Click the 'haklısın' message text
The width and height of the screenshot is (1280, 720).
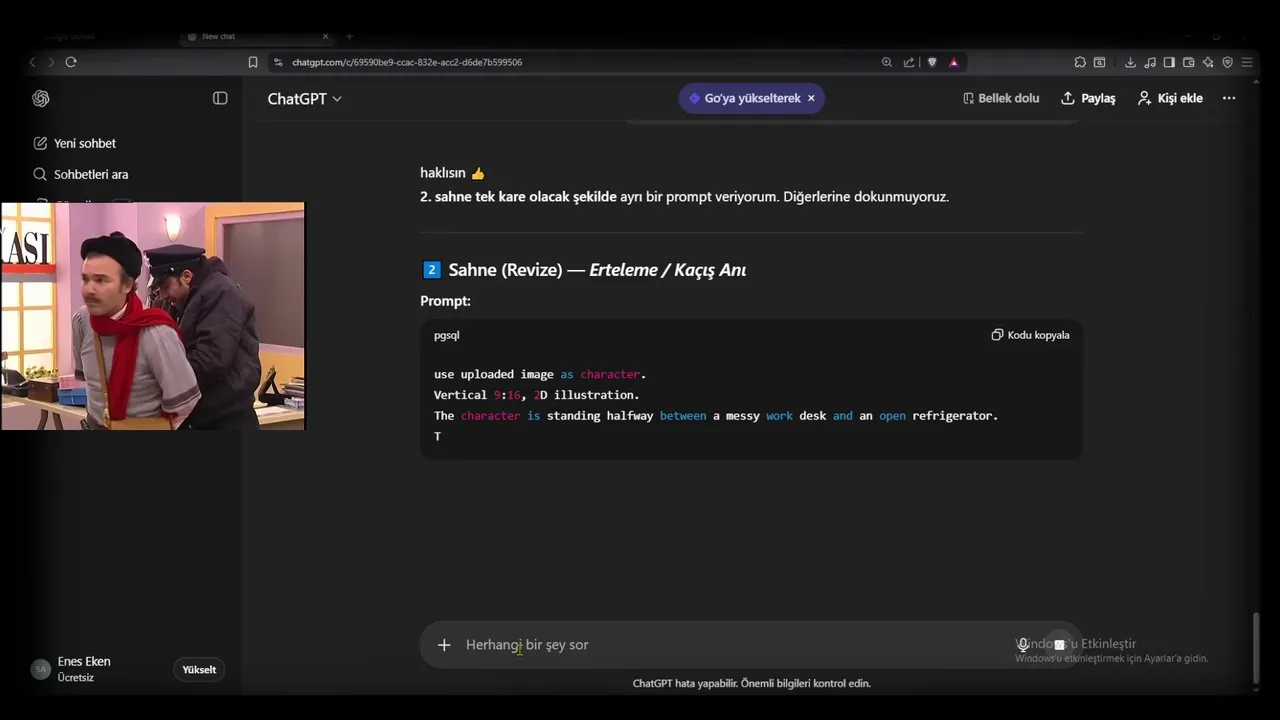[x=443, y=173]
